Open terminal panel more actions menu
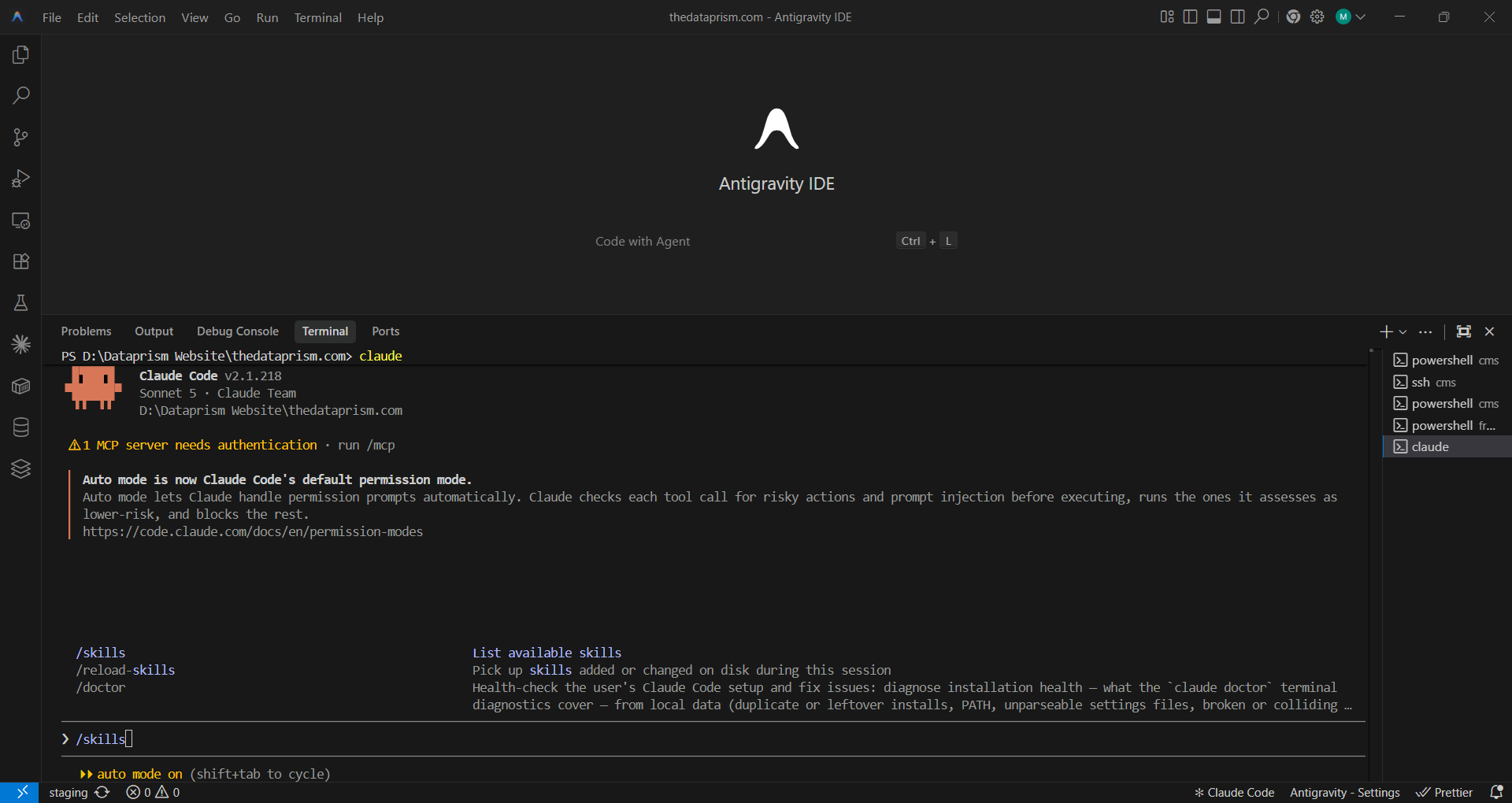Viewport: 1512px width, 803px height. pos(1425,331)
